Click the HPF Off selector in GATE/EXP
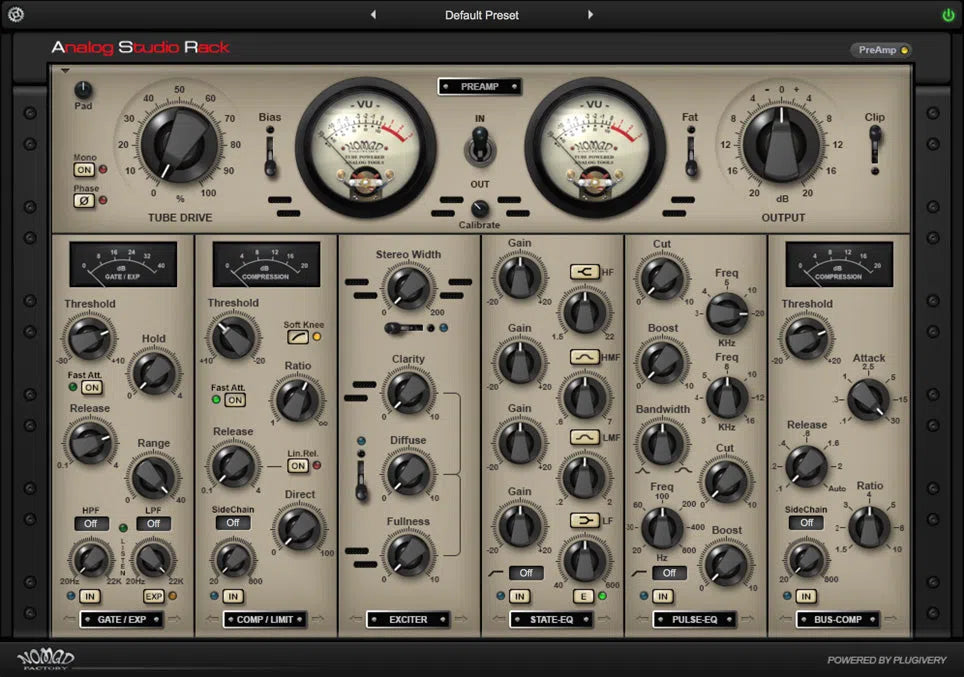This screenshot has width=964, height=677. point(91,523)
